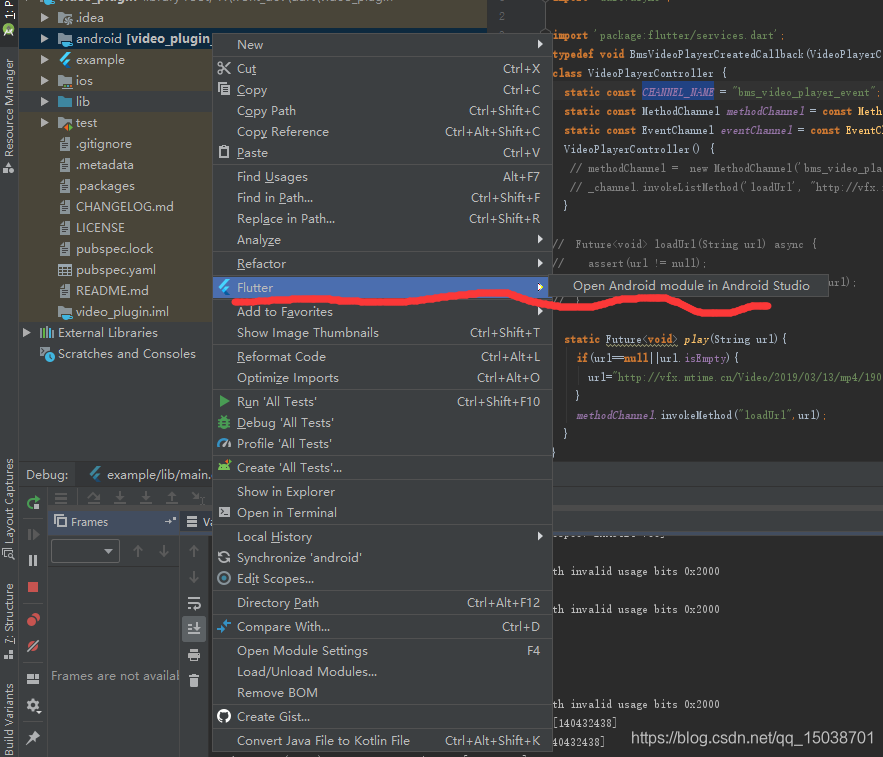Open the thread selector dropdown
Image resolution: width=883 pixels, height=757 pixels.
(85, 551)
